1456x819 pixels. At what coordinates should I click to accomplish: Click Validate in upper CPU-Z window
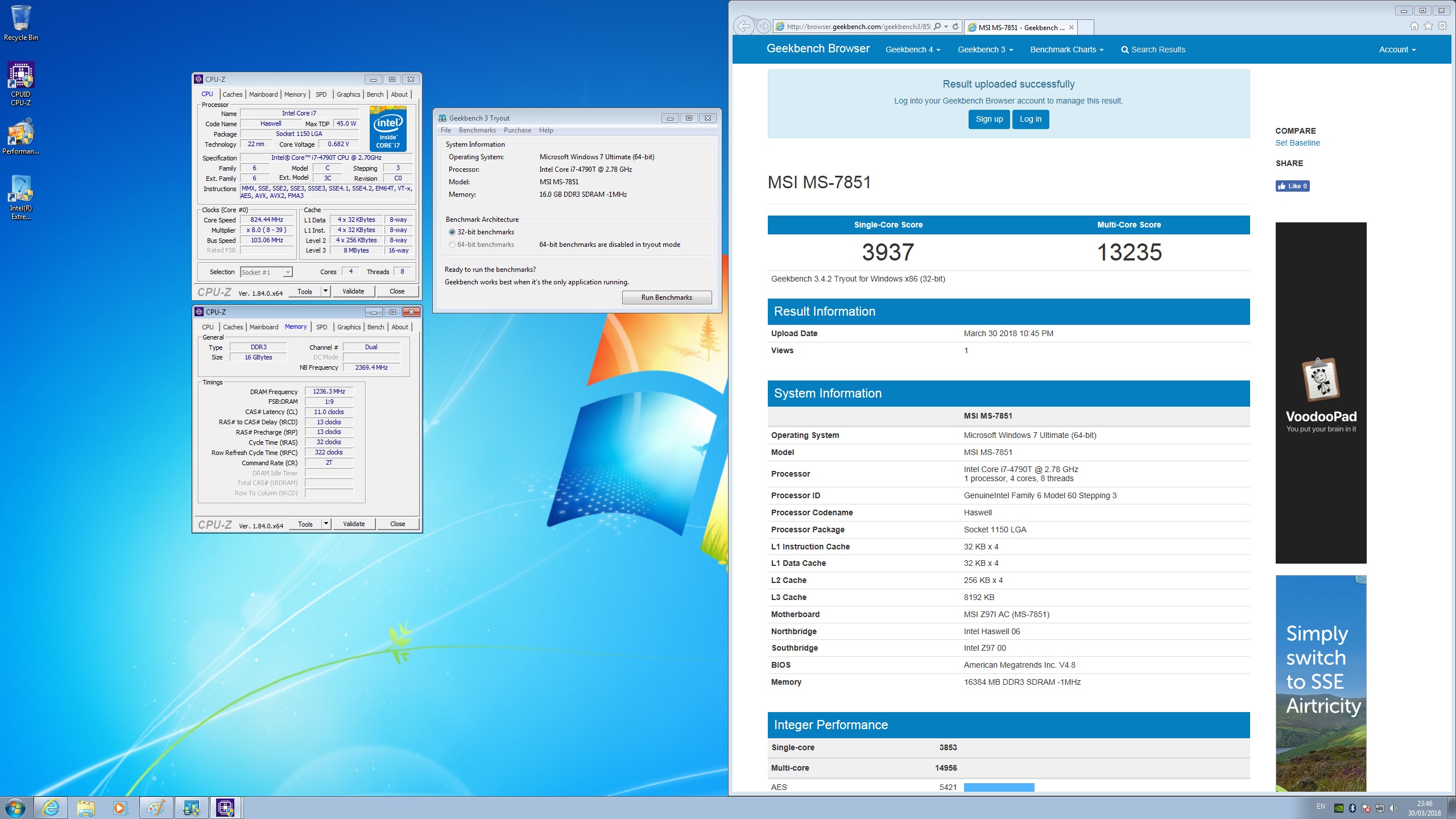353,291
